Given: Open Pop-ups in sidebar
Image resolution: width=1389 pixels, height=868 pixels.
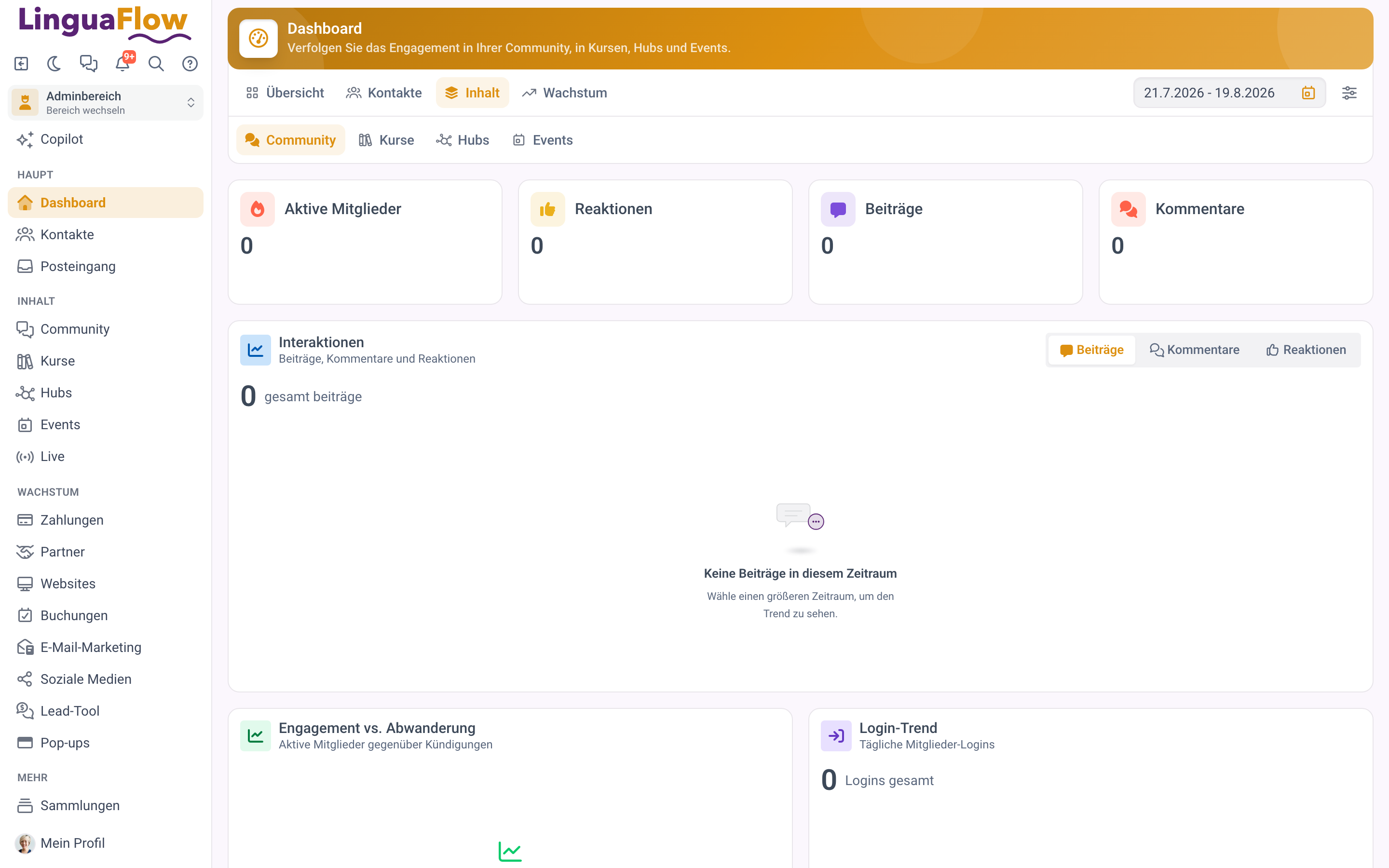Looking at the screenshot, I should tap(106, 743).
